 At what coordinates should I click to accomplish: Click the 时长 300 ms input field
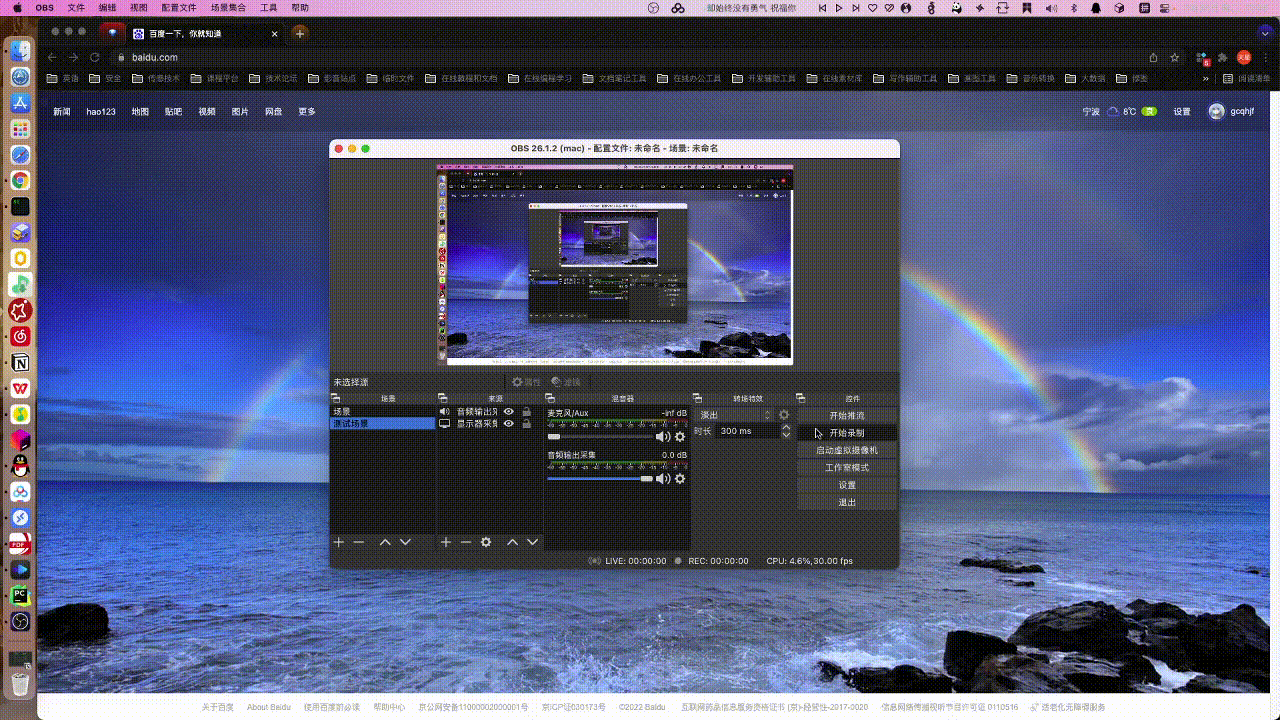point(748,431)
